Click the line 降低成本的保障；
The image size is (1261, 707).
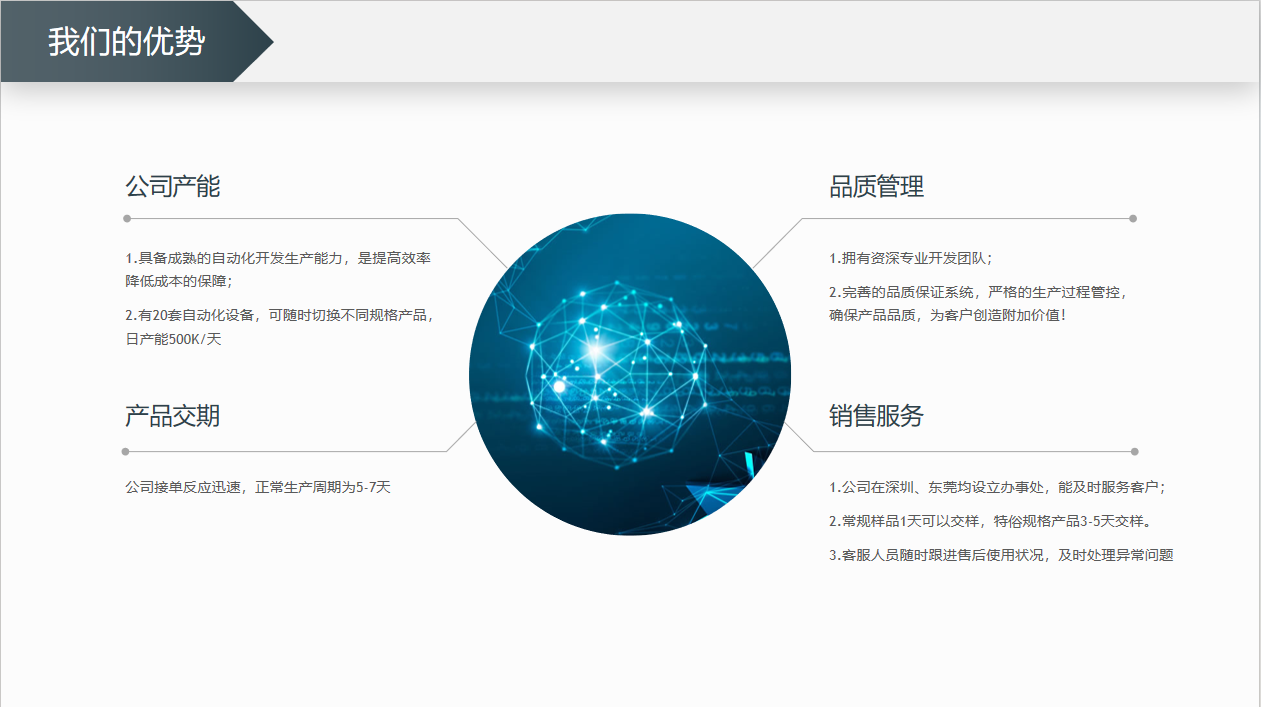(179, 281)
